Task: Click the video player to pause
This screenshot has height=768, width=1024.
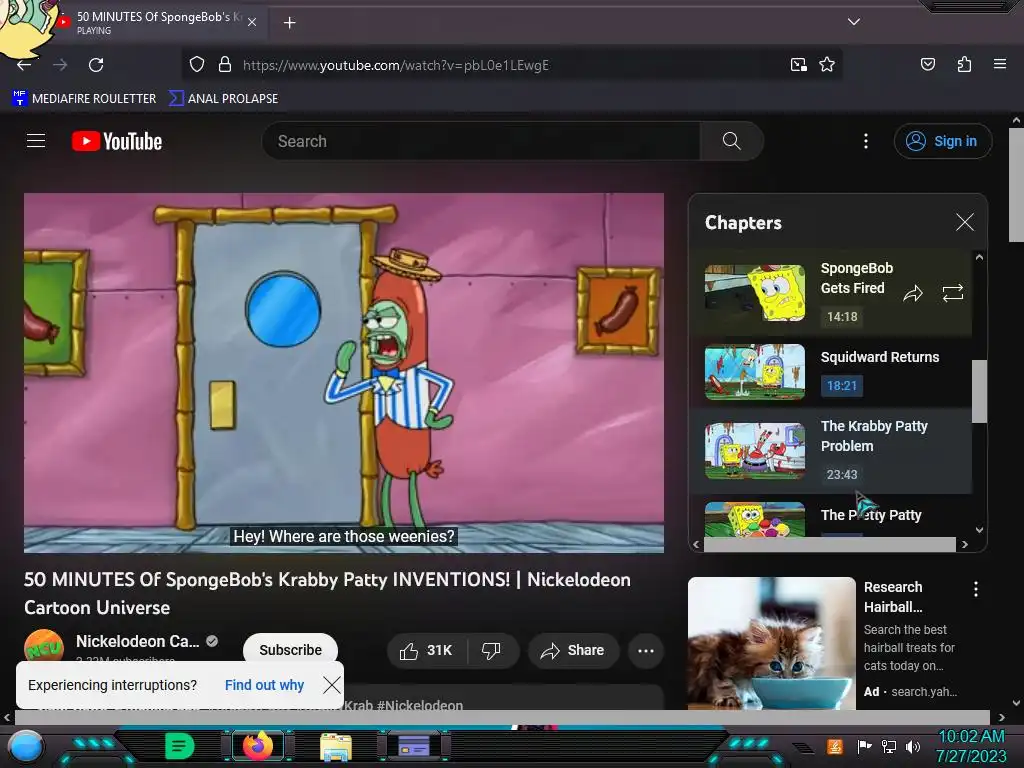Action: pyautogui.click(x=344, y=373)
